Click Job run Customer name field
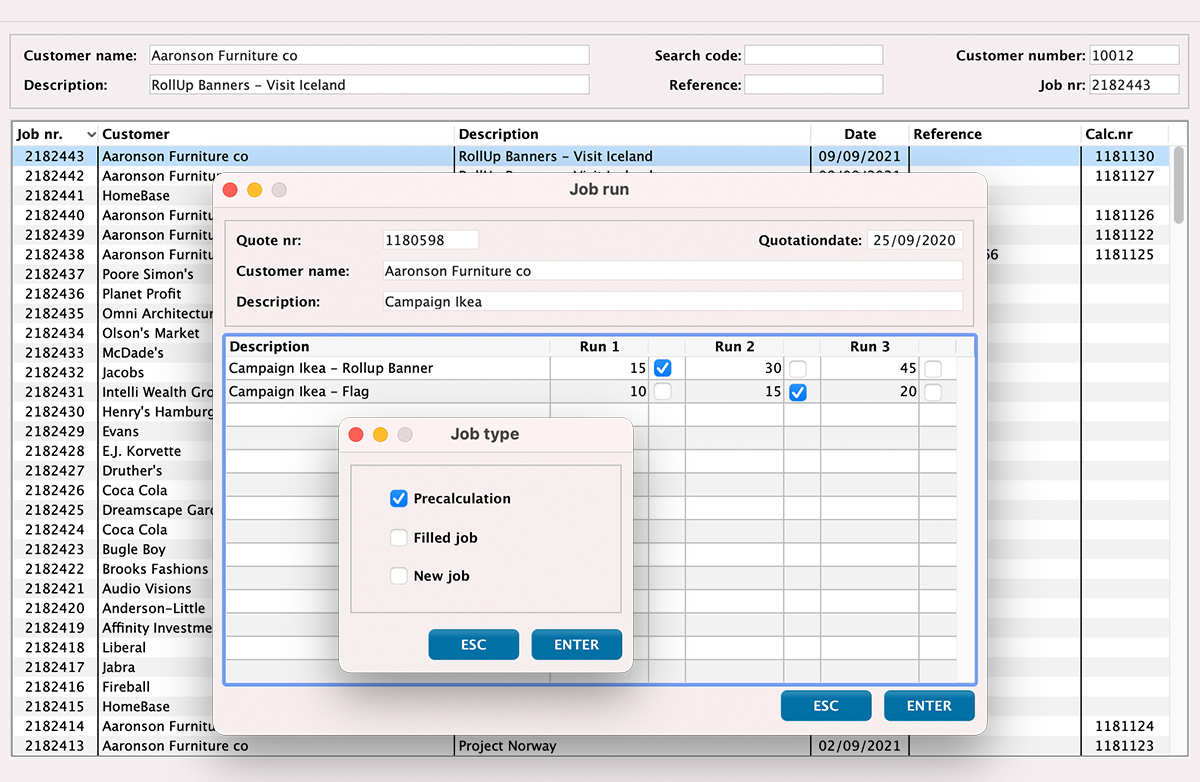 (x=673, y=271)
